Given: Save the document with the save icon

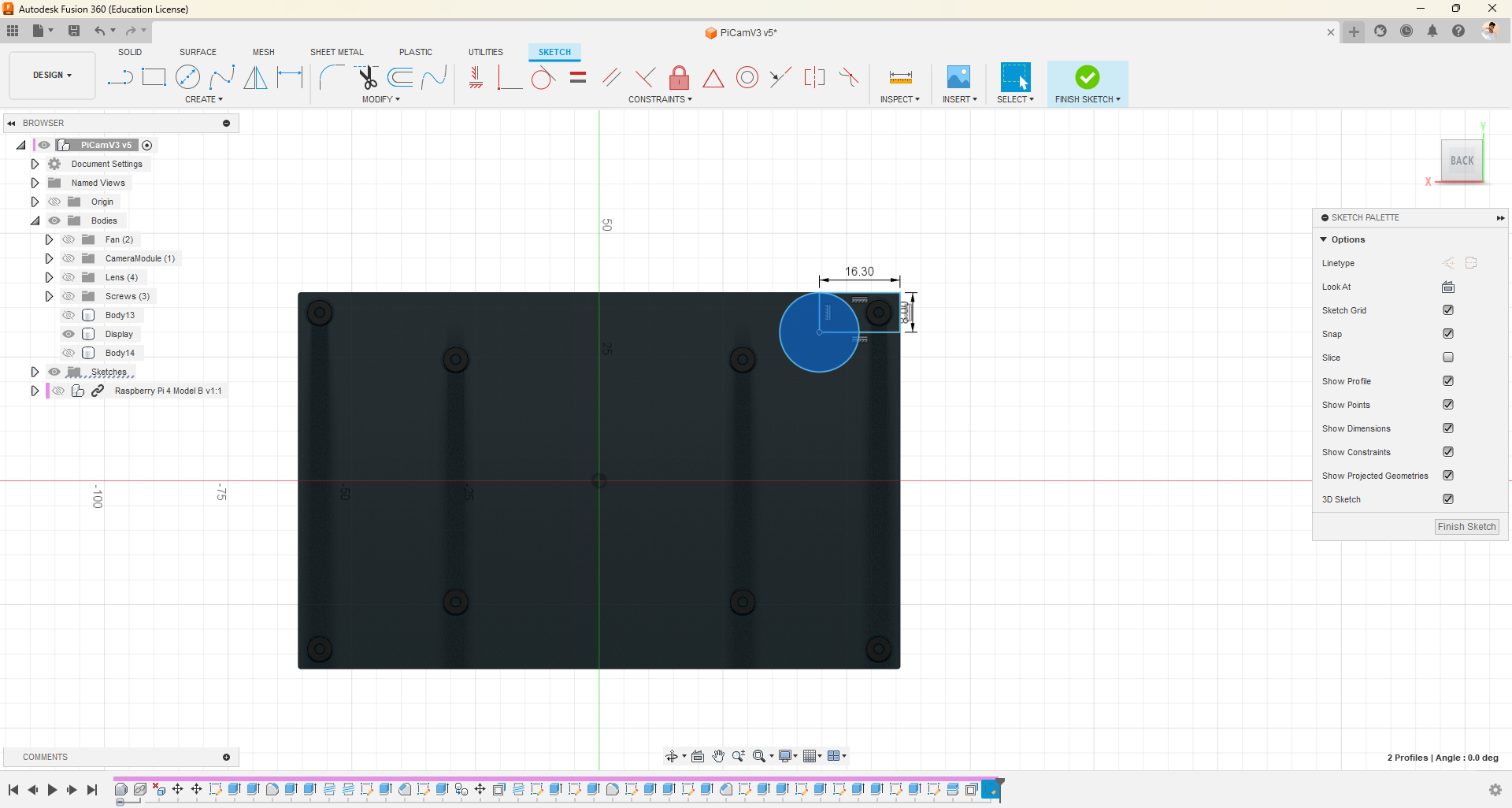Looking at the screenshot, I should (74, 31).
